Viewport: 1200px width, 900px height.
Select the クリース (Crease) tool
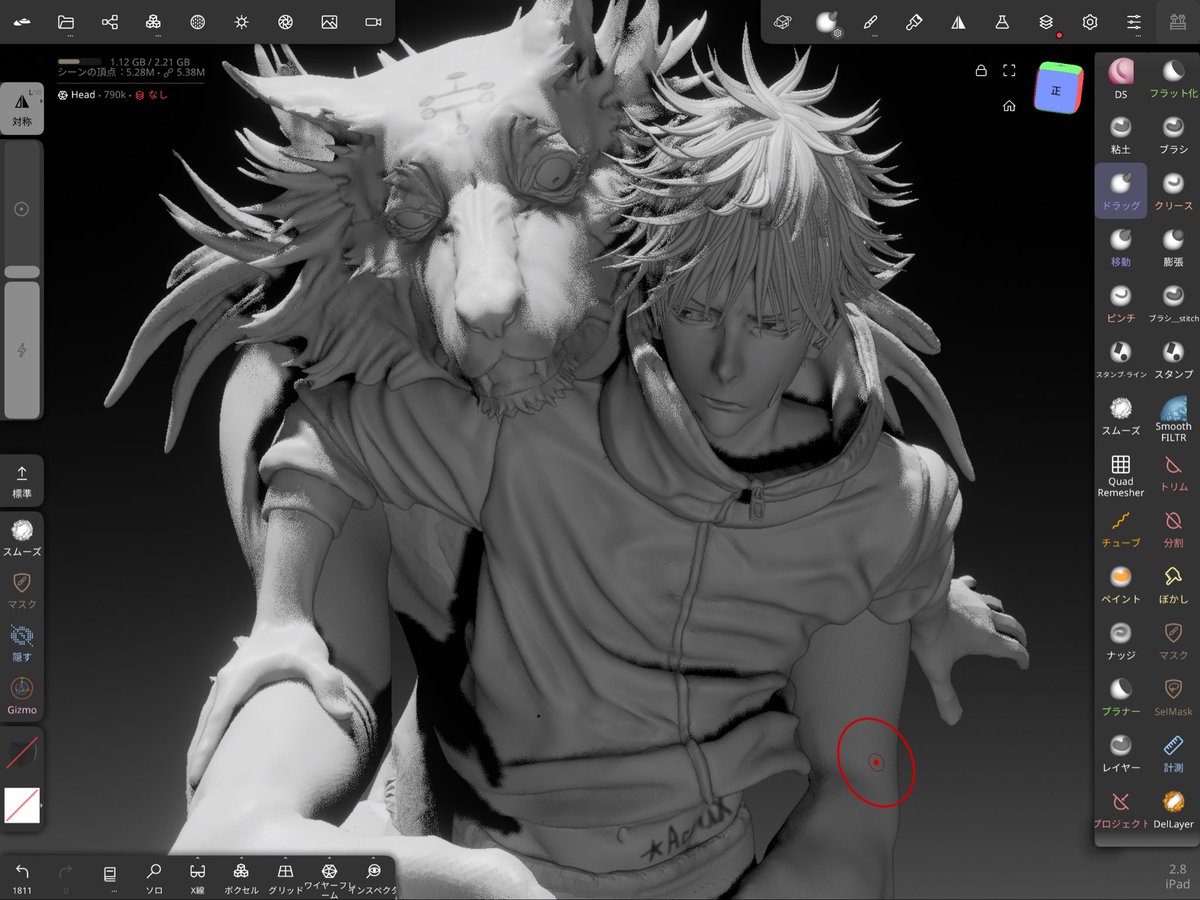pyautogui.click(x=1173, y=191)
